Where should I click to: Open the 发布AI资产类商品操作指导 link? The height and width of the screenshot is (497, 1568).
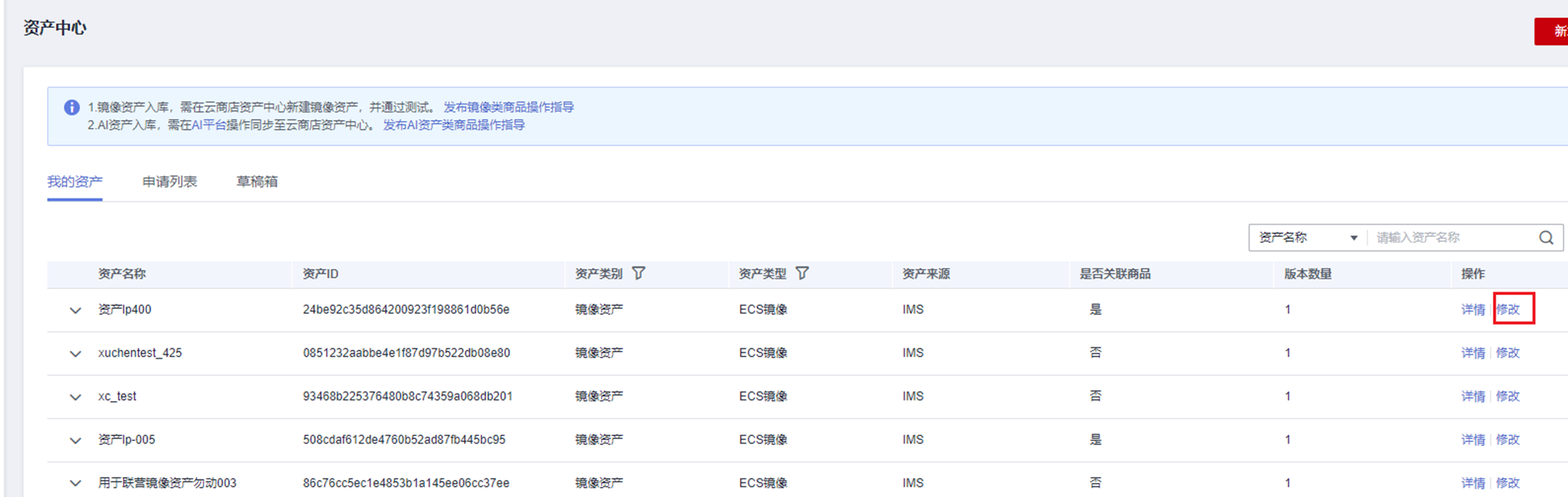(453, 126)
